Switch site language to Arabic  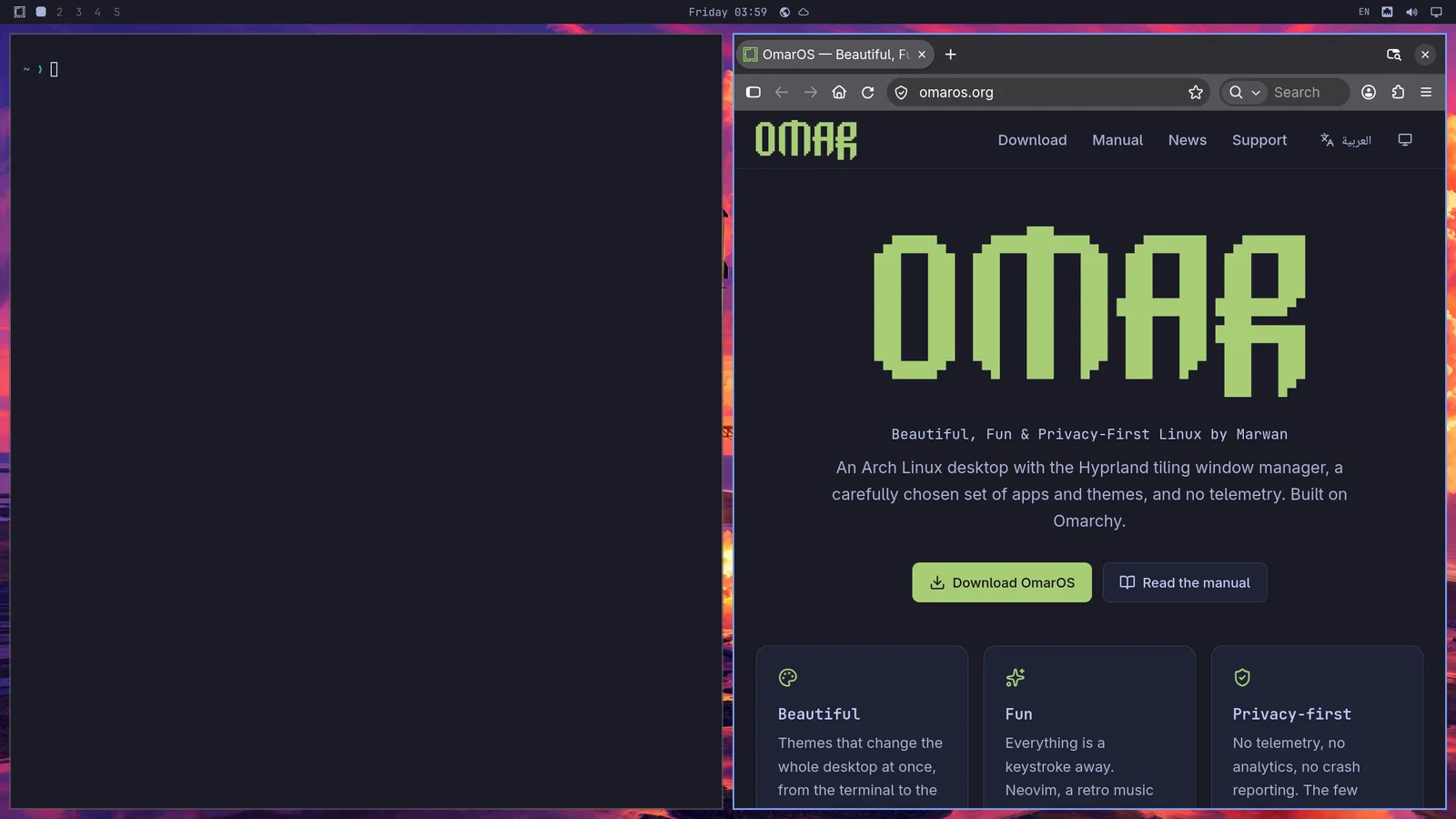1346,140
